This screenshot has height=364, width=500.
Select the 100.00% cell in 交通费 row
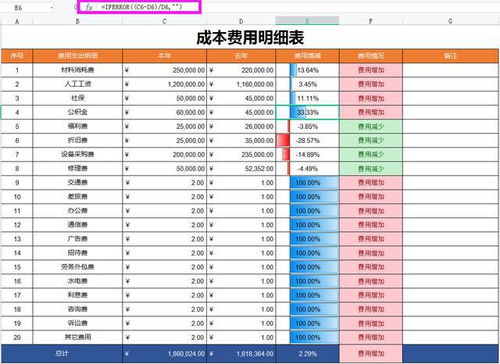pyautogui.click(x=307, y=182)
